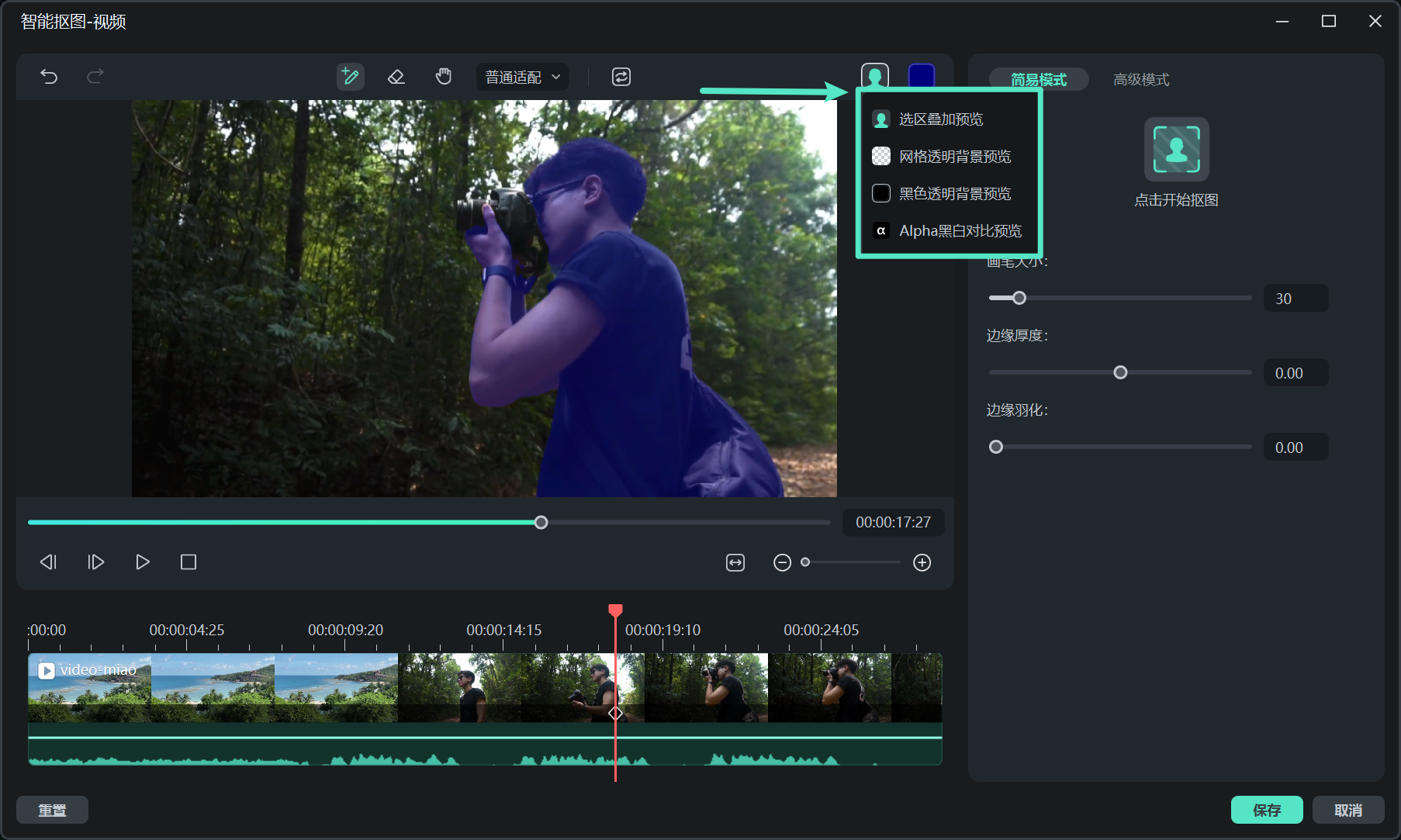Play the video preview
1401x840 pixels.
tap(143, 562)
